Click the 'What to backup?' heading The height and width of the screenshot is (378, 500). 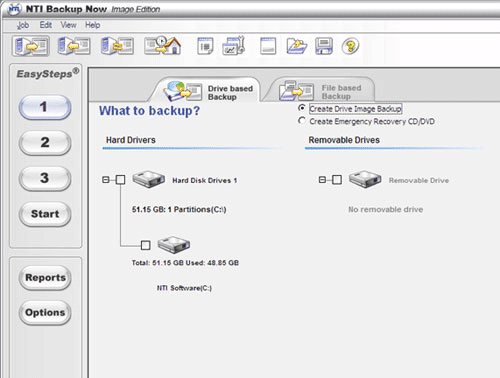click(149, 111)
